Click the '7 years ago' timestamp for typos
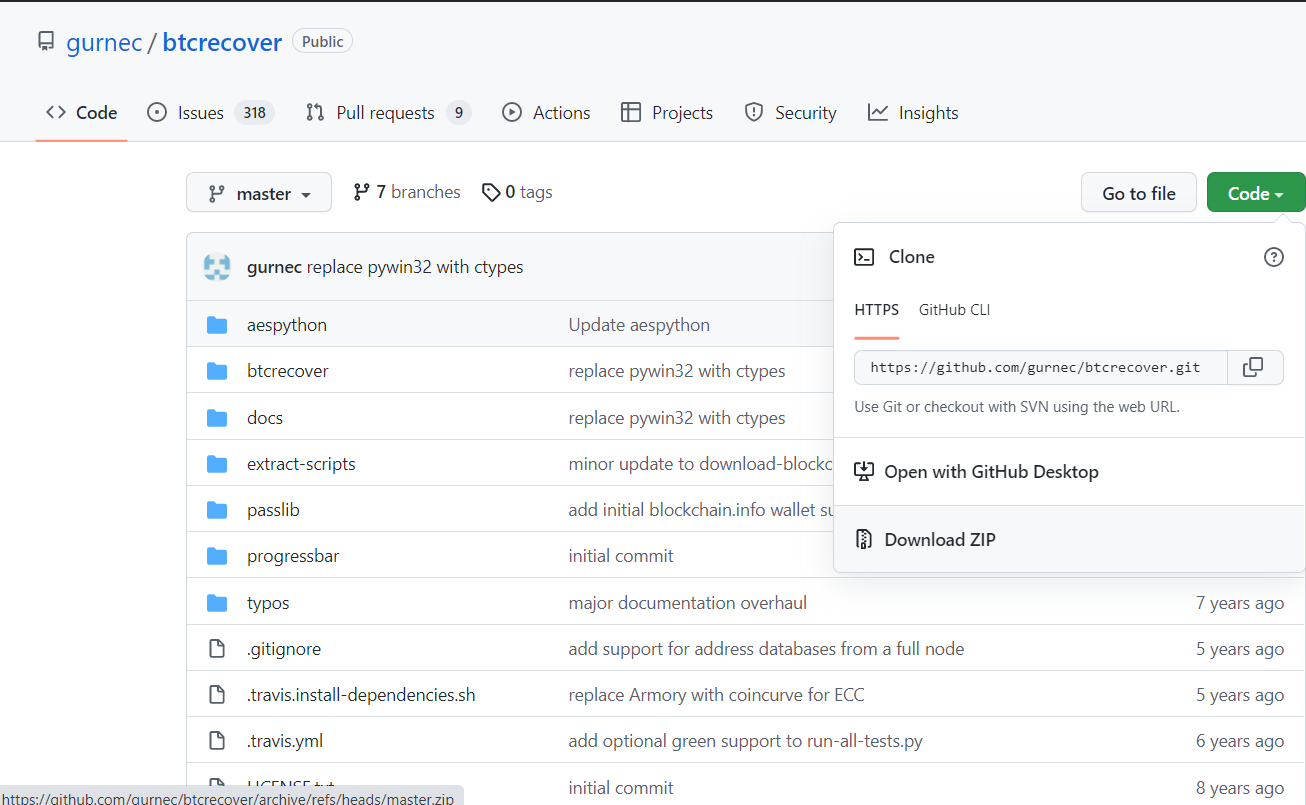Viewport: 1306px width, 805px height. tap(1240, 603)
